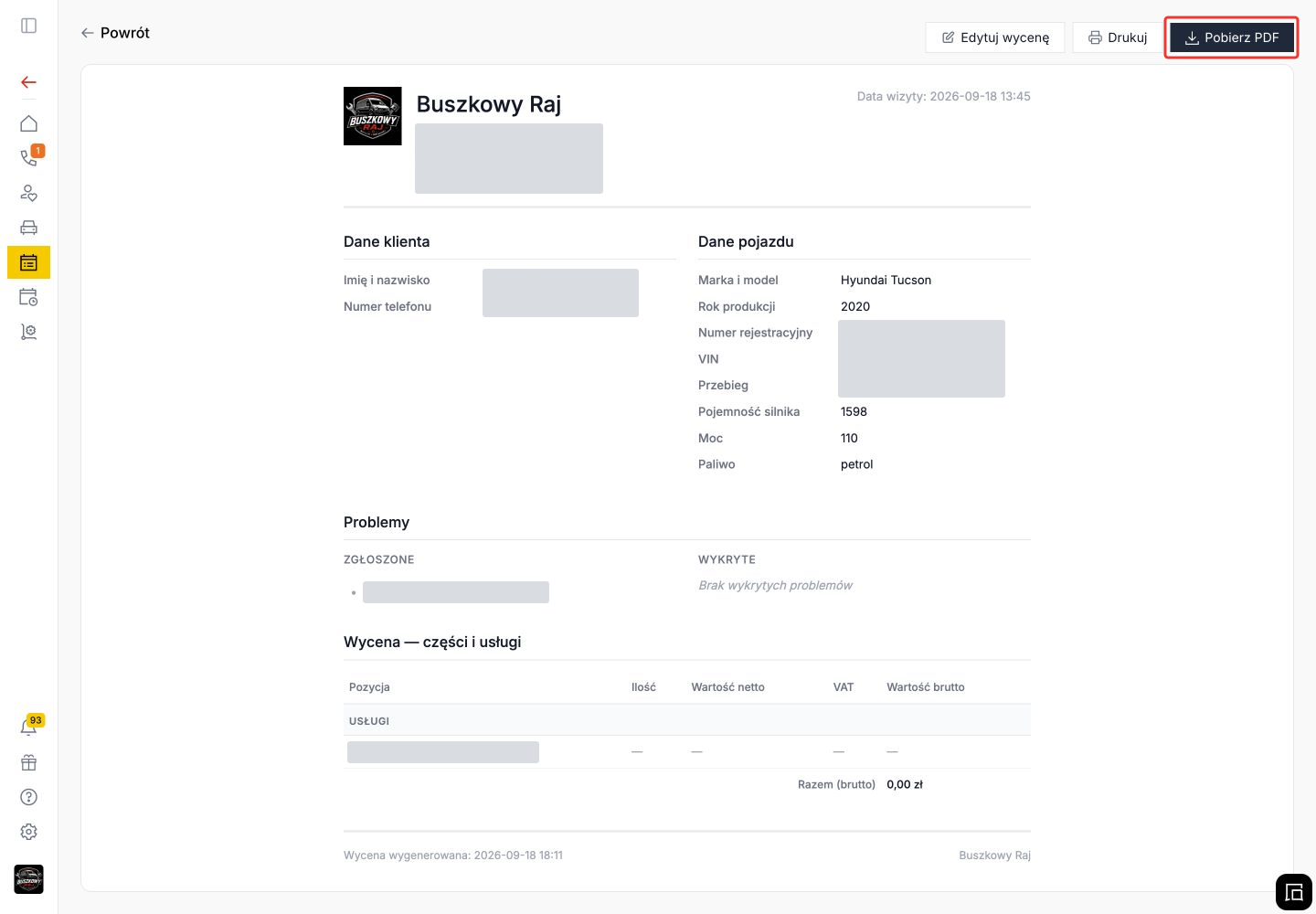Click the workshop avatar in sidebar bottom

(28, 879)
